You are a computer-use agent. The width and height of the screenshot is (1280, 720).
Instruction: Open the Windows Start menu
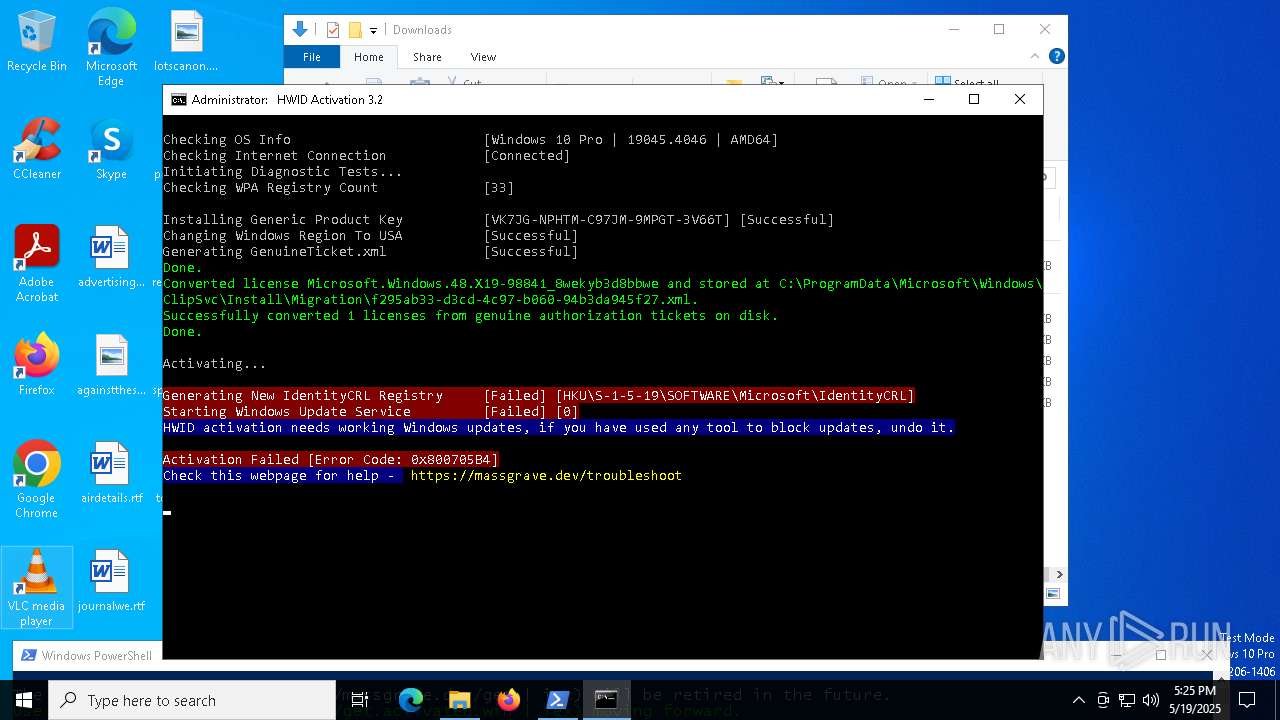tap(24, 700)
